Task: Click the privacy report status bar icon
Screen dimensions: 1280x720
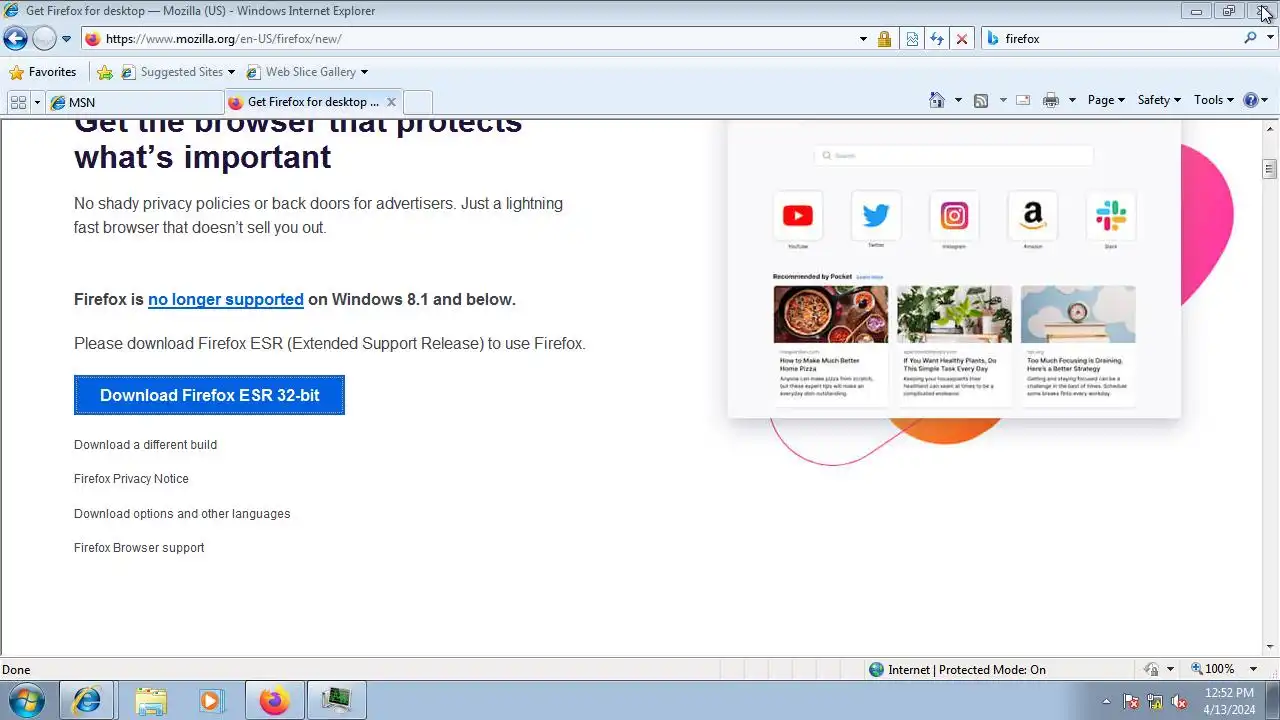Action: click(1151, 669)
